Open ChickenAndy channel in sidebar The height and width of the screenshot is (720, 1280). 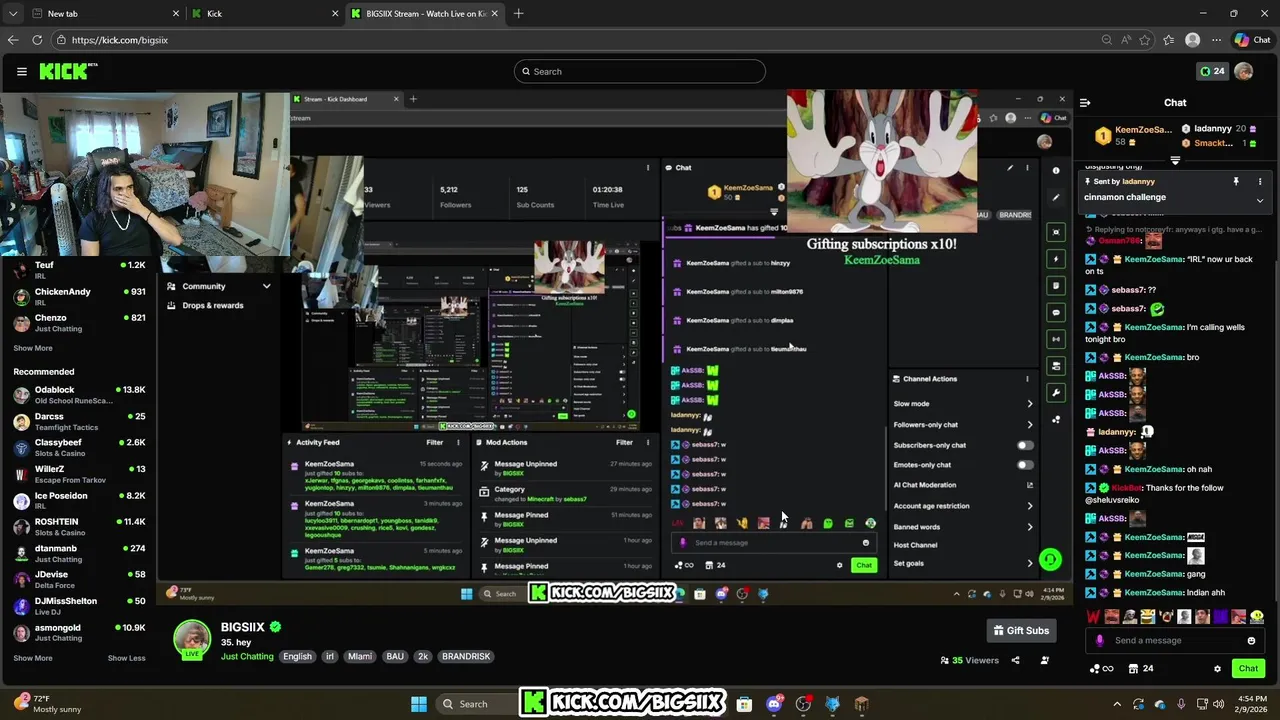[x=79, y=296]
